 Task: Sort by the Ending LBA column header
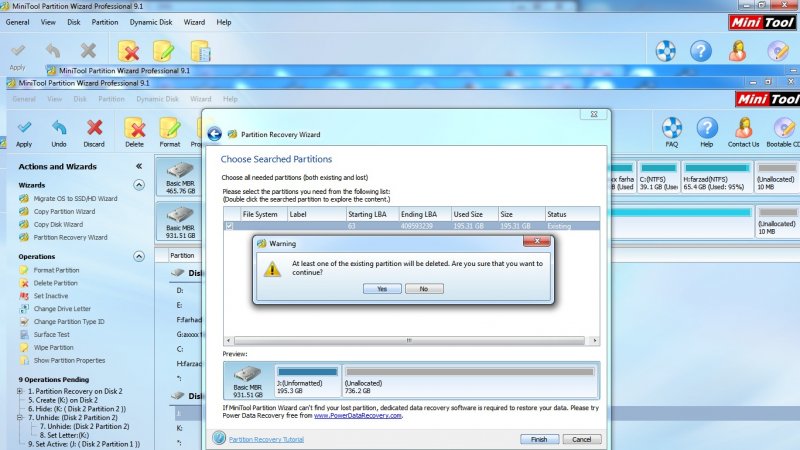(425, 214)
